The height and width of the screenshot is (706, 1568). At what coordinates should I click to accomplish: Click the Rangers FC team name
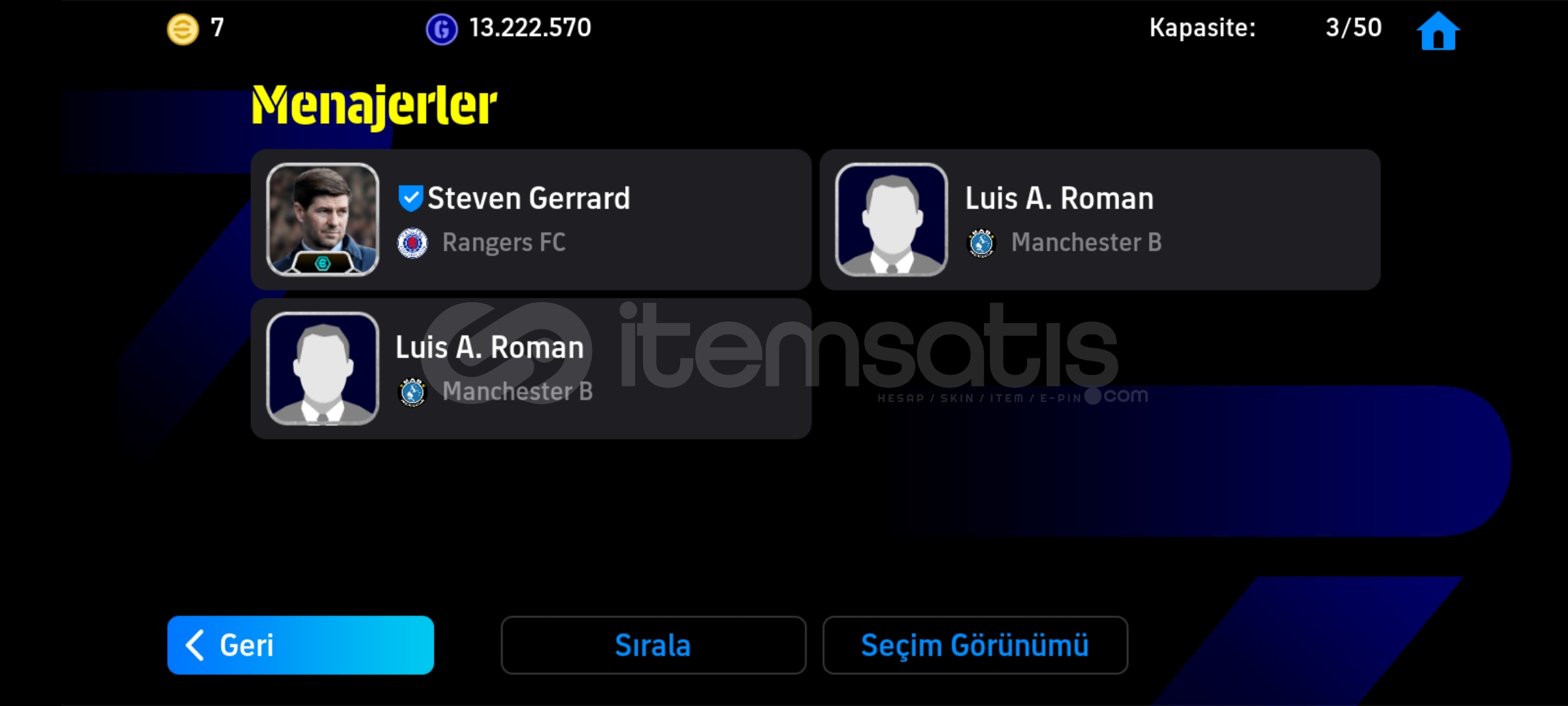click(504, 243)
